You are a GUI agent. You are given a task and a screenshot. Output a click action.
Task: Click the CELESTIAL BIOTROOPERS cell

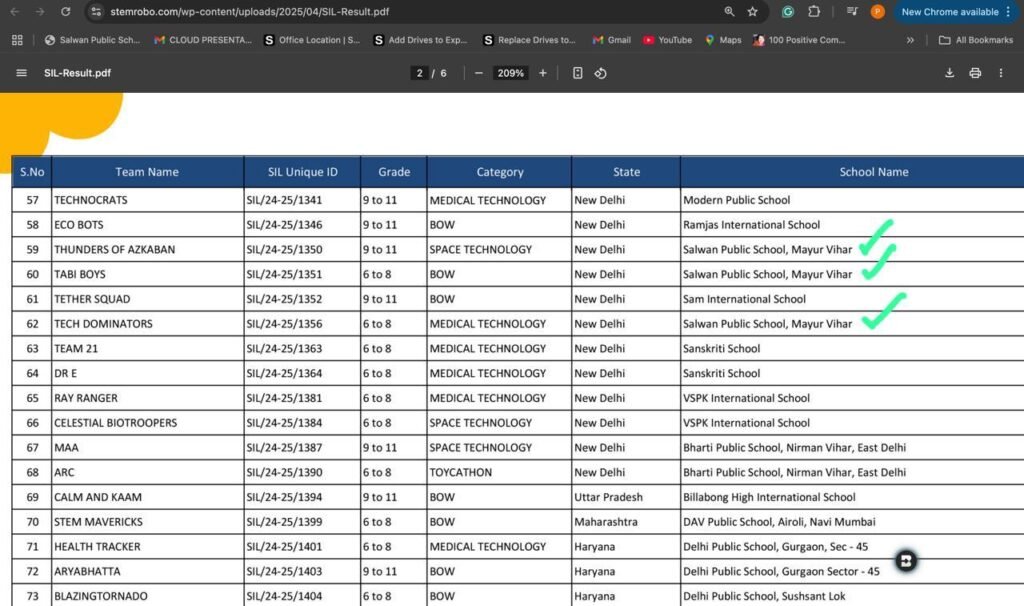(x=148, y=423)
